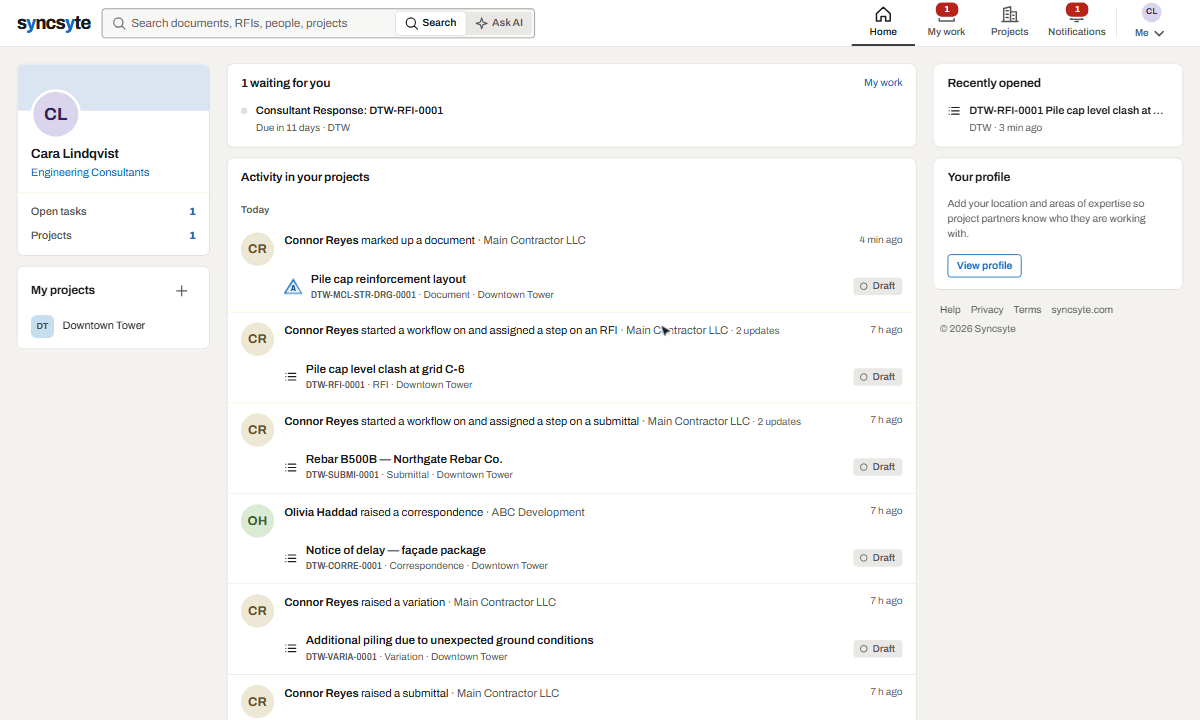
Task: Click the Draft badge on Pile cap level clash
Action: 878,377
